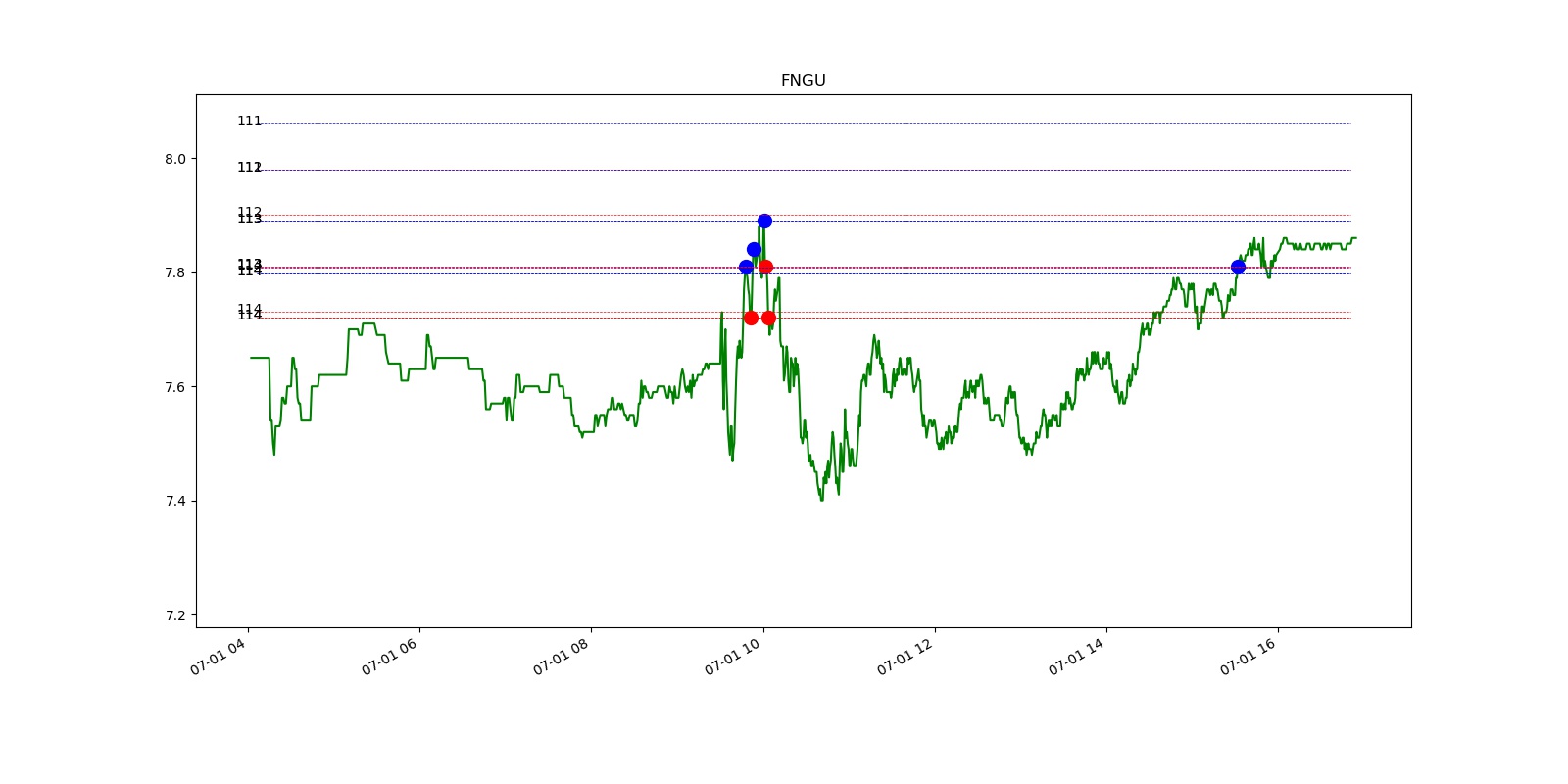Viewport: 1568px width, 784px height.
Task: Click the 07-01 08 x-axis label
Action: (x=562, y=657)
